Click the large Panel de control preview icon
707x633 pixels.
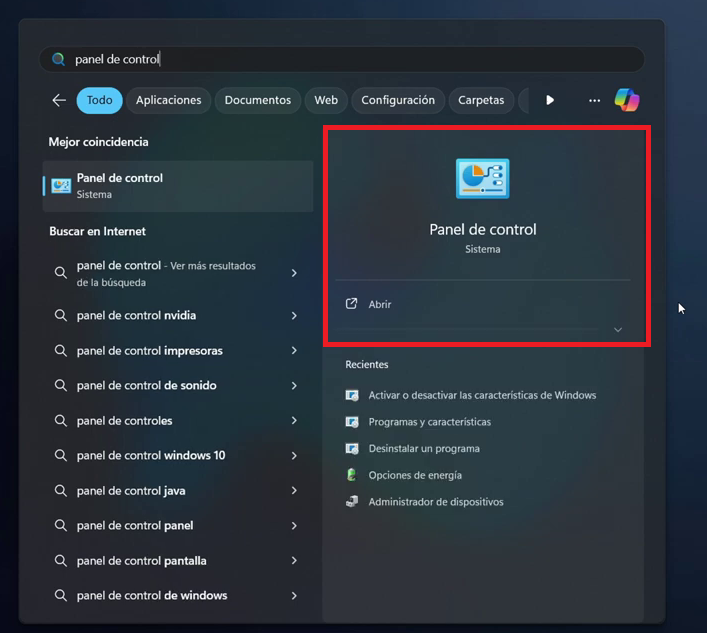pyautogui.click(x=482, y=179)
